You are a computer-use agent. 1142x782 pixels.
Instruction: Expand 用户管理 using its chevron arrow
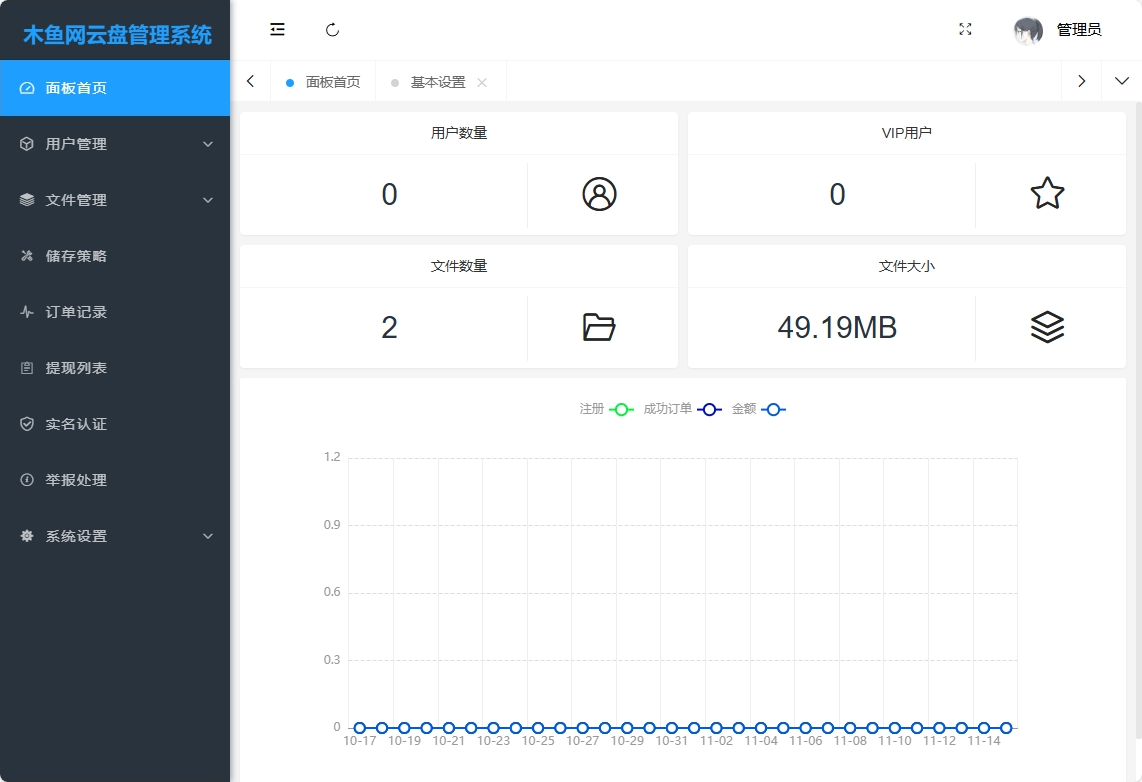(208, 144)
